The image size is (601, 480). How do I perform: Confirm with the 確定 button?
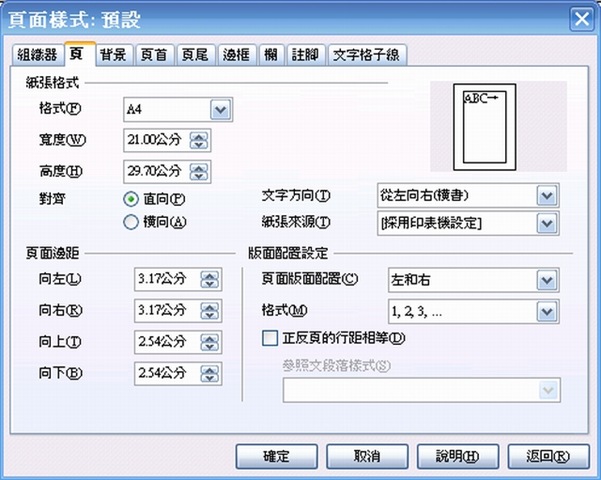click(x=276, y=456)
